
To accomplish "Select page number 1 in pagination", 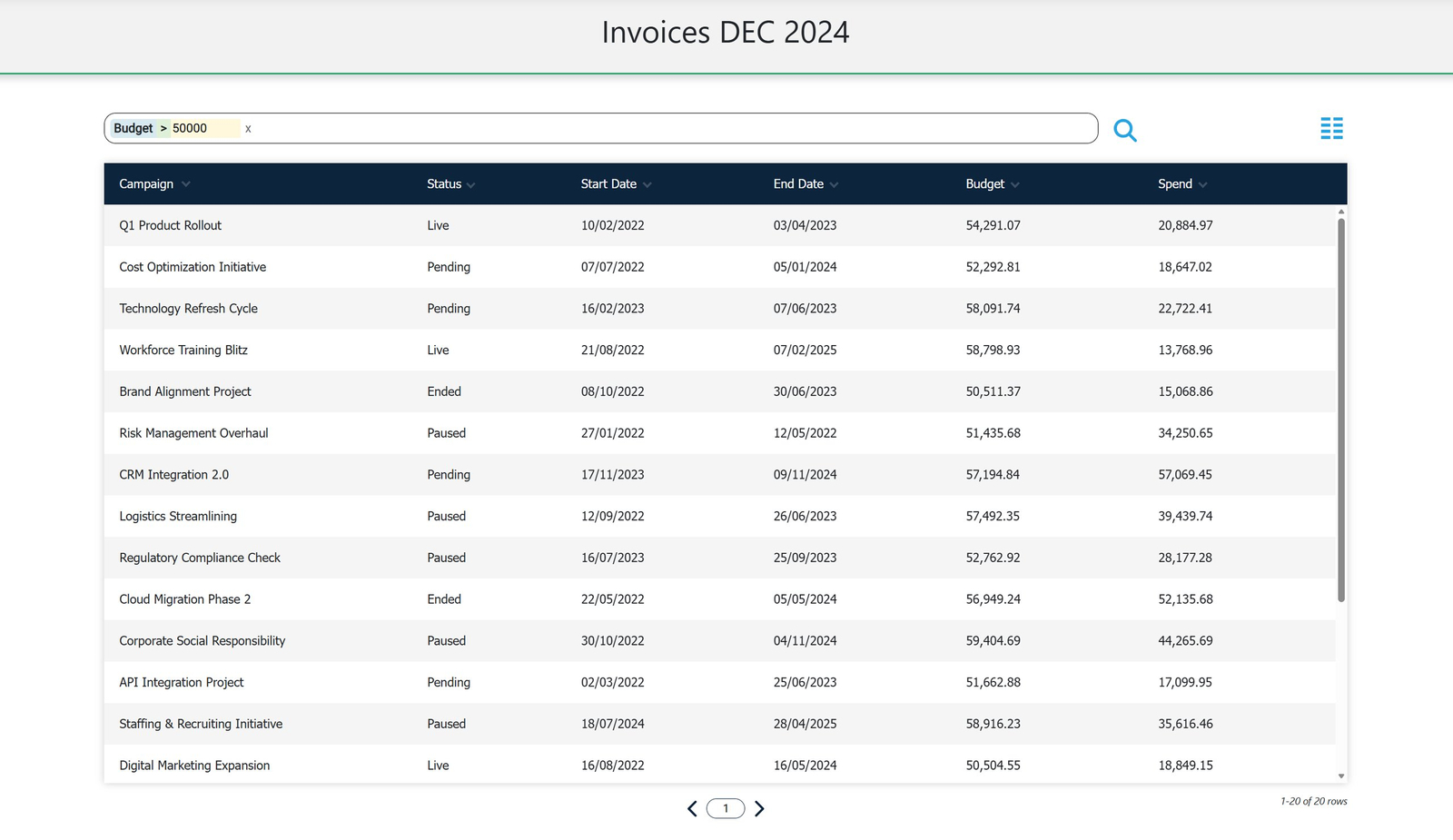I will click(726, 808).
